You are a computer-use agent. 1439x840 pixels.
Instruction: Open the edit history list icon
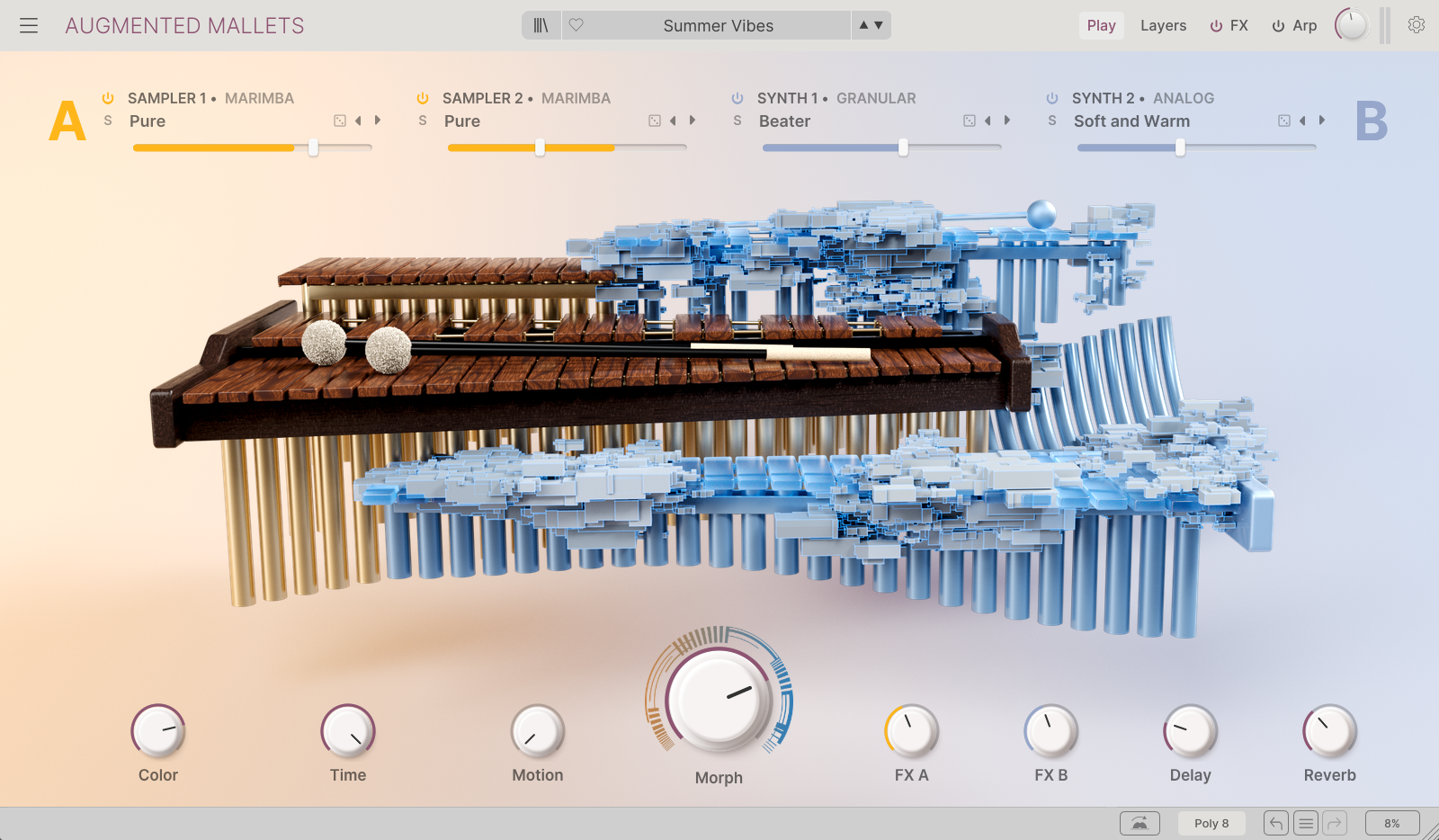(1306, 823)
